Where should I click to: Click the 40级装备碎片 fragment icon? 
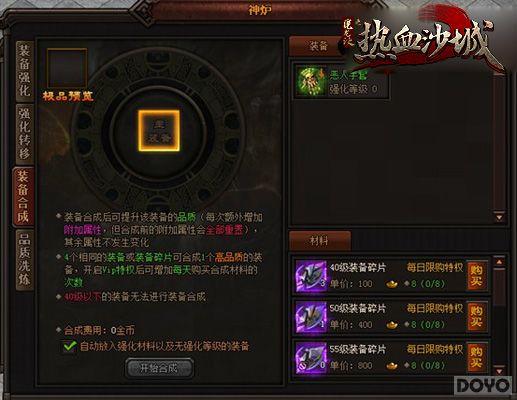(x=311, y=276)
